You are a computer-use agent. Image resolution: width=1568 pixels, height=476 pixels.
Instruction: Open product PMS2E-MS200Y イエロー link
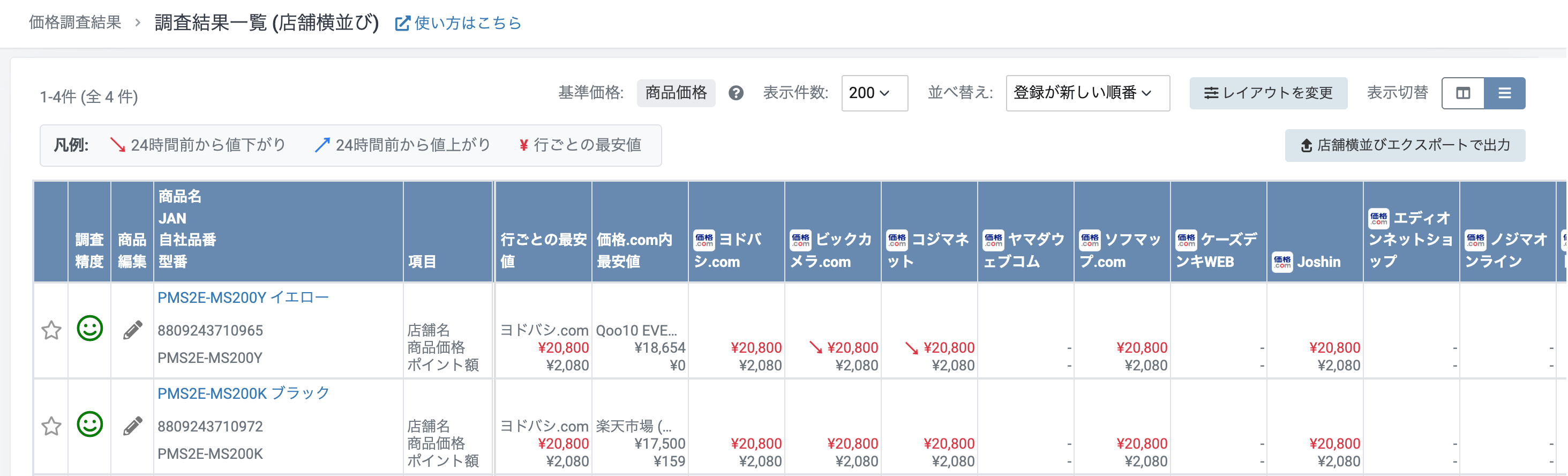[x=243, y=297]
